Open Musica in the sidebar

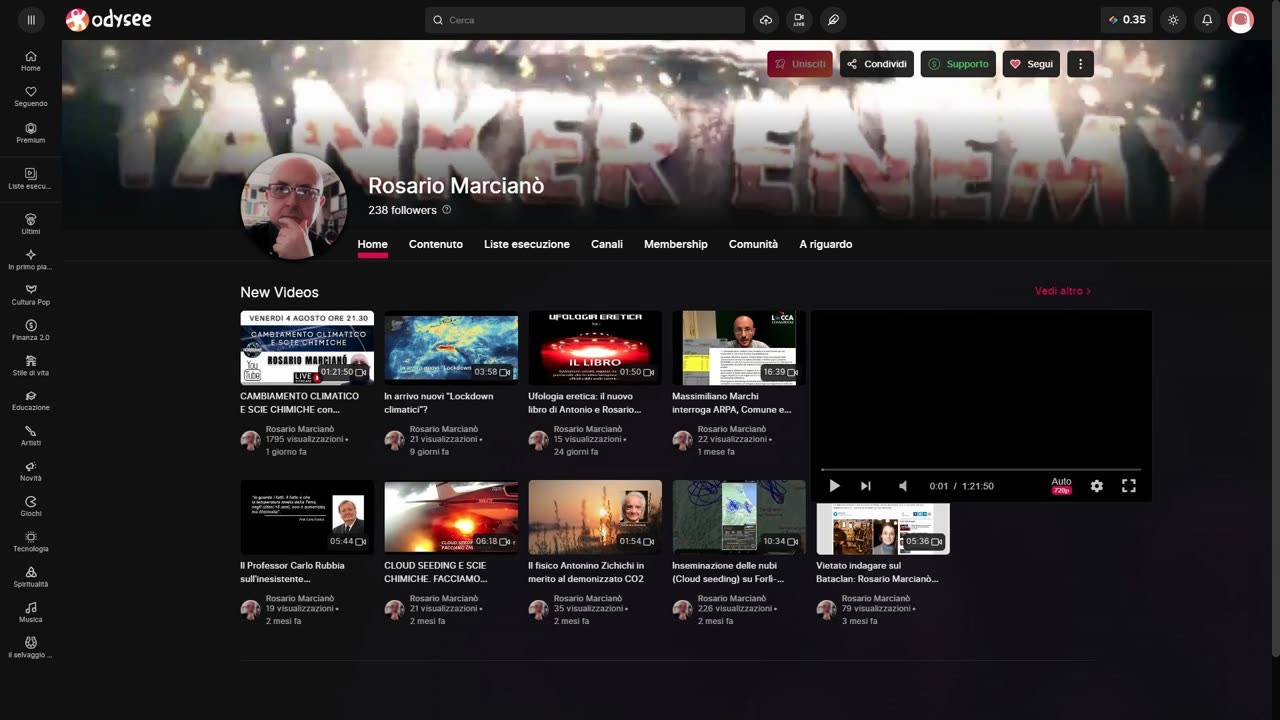tap(31, 612)
